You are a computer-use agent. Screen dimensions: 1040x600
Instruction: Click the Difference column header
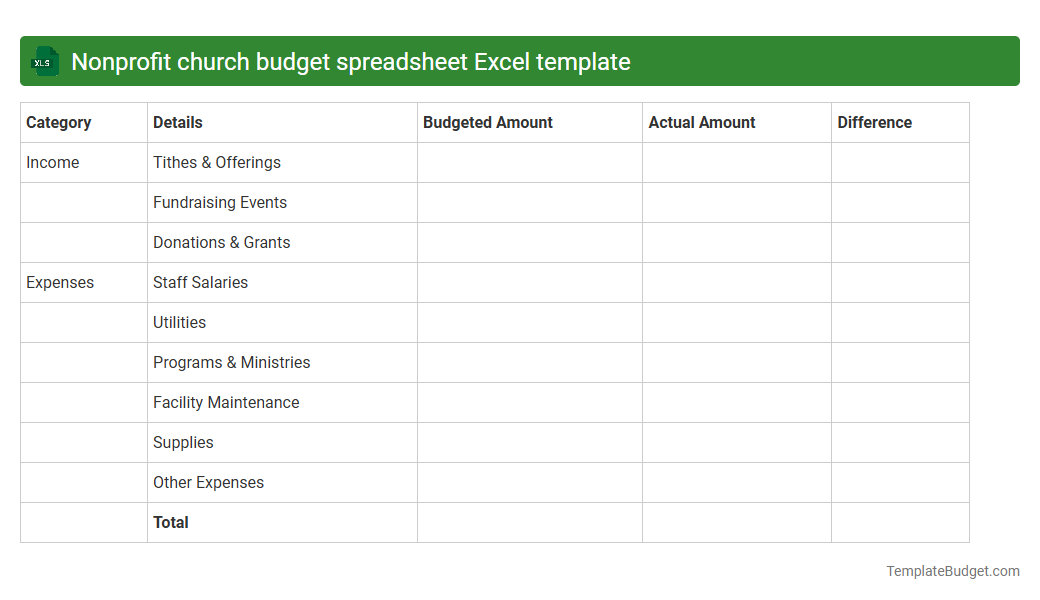point(874,122)
